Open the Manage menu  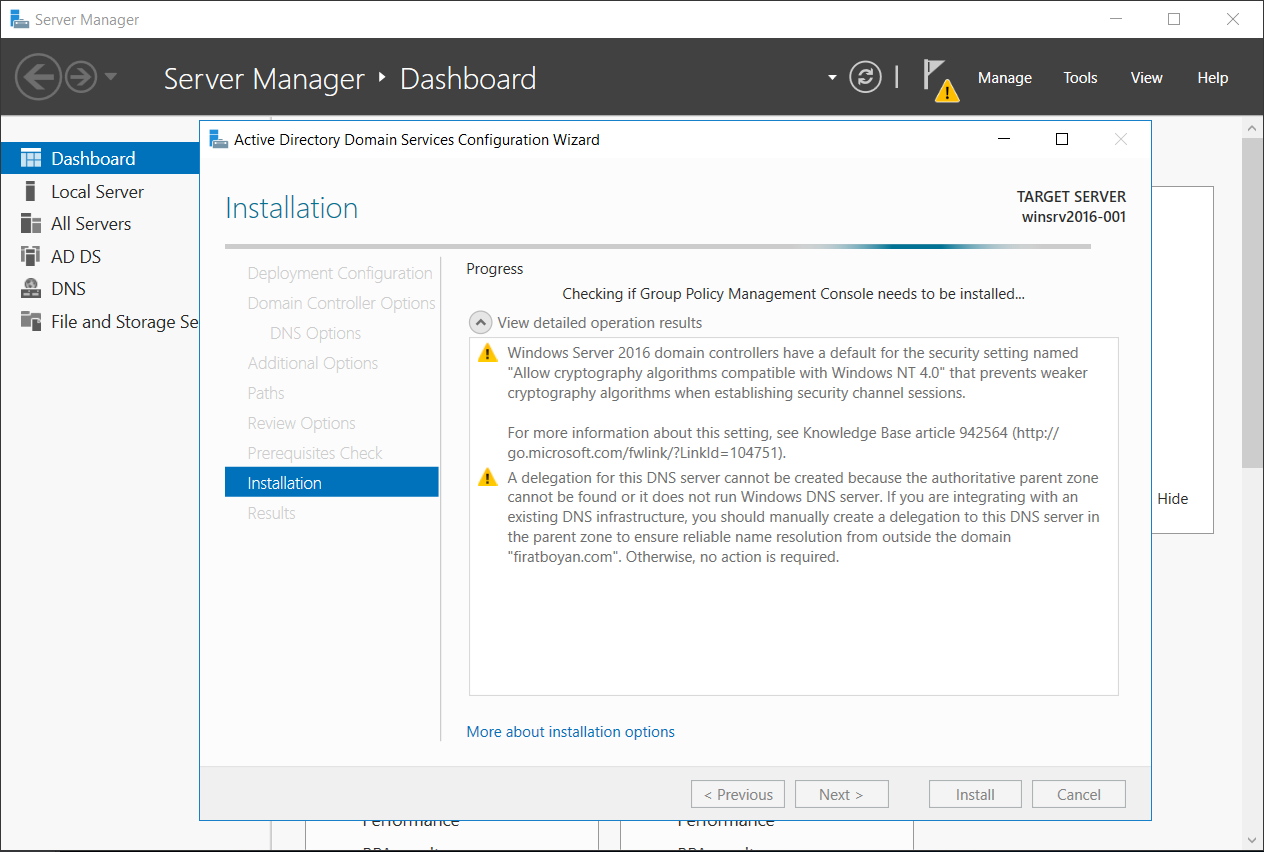point(1004,78)
